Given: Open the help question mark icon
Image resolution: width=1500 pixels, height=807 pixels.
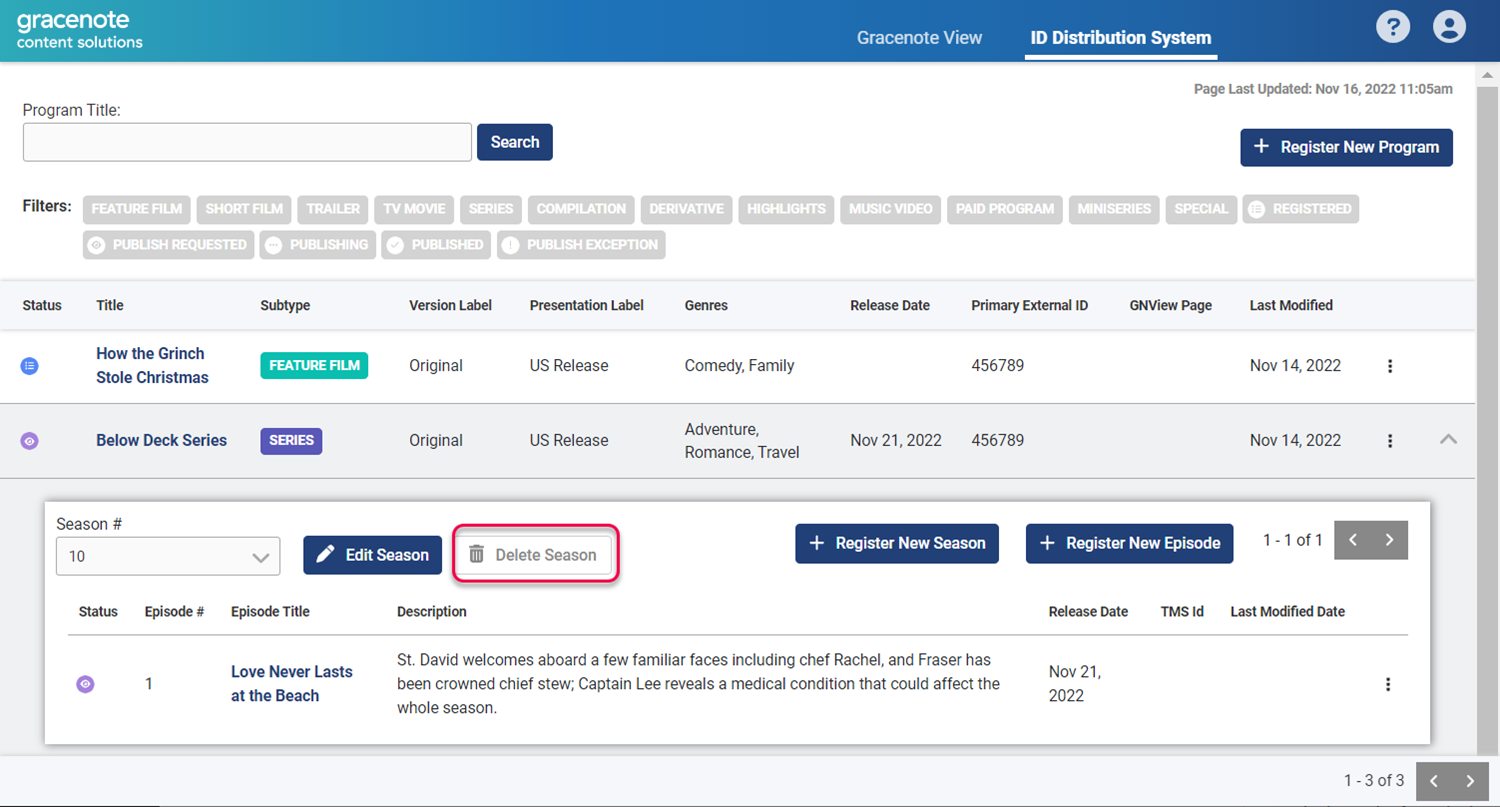Looking at the screenshot, I should 1393,27.
